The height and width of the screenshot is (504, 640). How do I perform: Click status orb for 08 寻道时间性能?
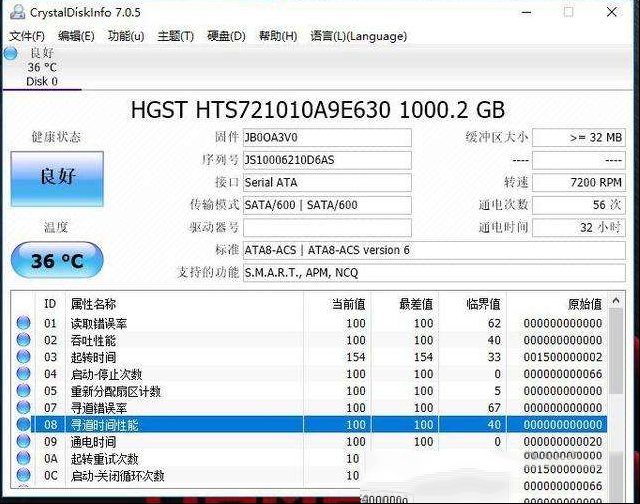click(x=24, y=424)
